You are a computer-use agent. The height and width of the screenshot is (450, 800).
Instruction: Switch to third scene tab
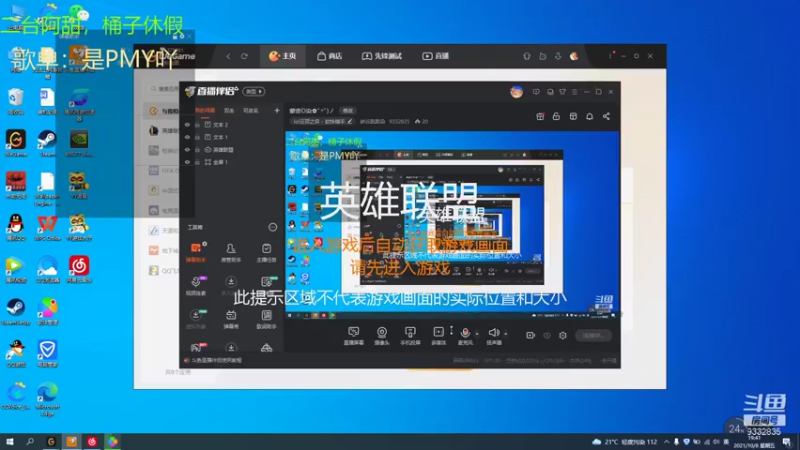pyautogui.click(x=251, y=111)
